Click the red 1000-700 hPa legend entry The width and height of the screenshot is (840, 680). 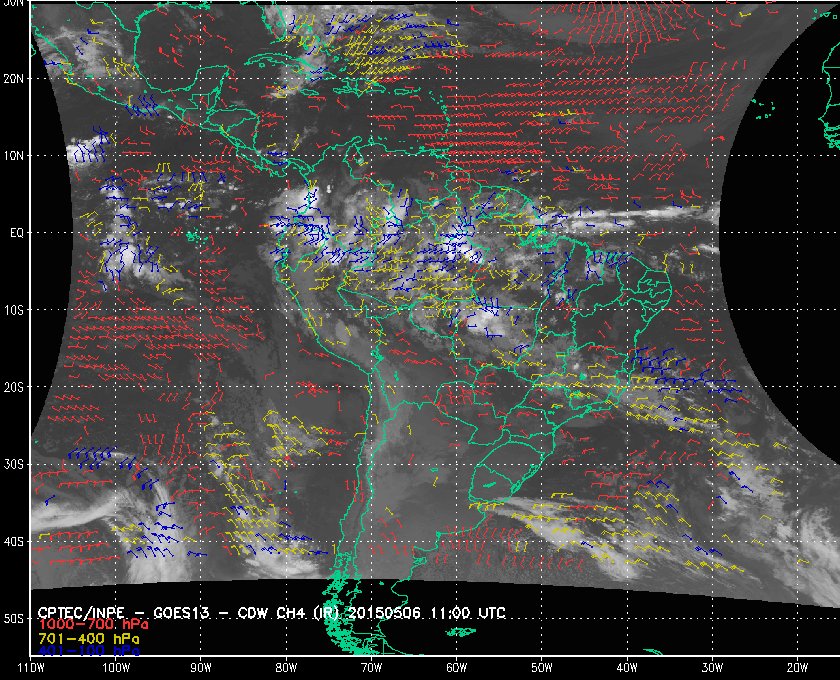93,625
